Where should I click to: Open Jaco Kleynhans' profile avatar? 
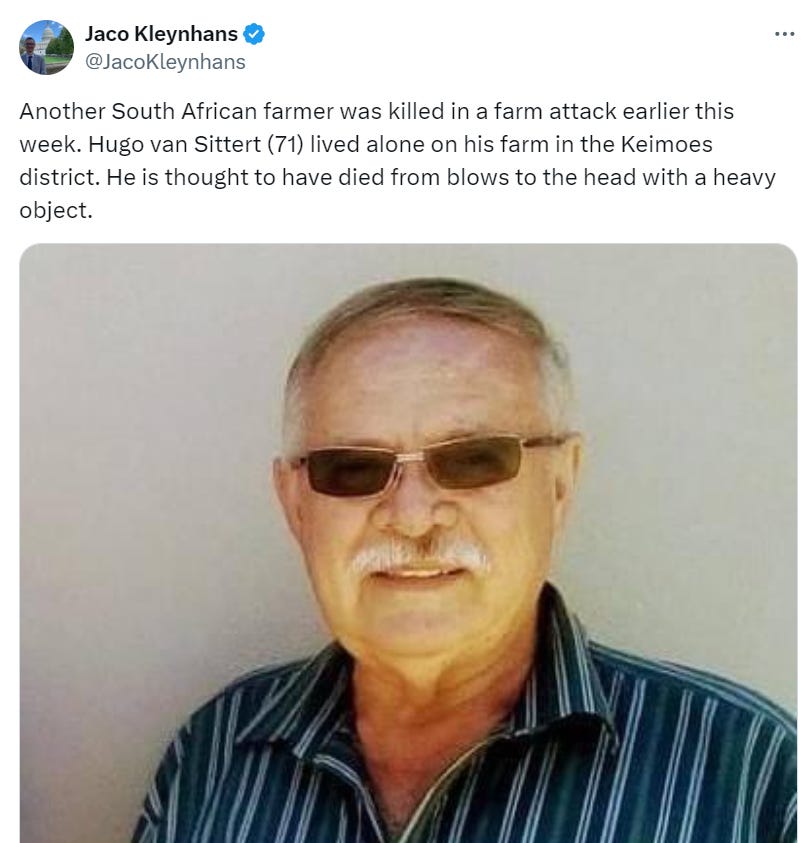[x=46, y=47]
